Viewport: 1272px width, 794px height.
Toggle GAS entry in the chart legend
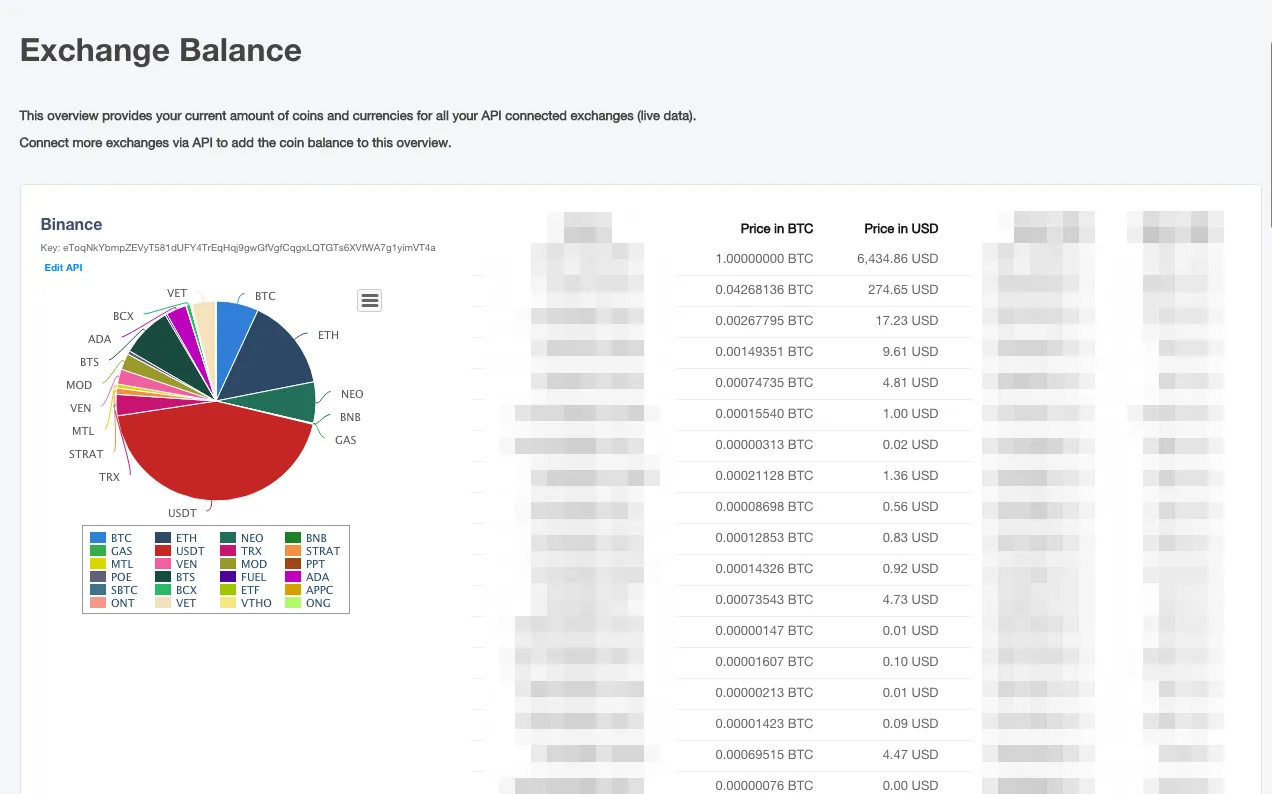[110, 551]
